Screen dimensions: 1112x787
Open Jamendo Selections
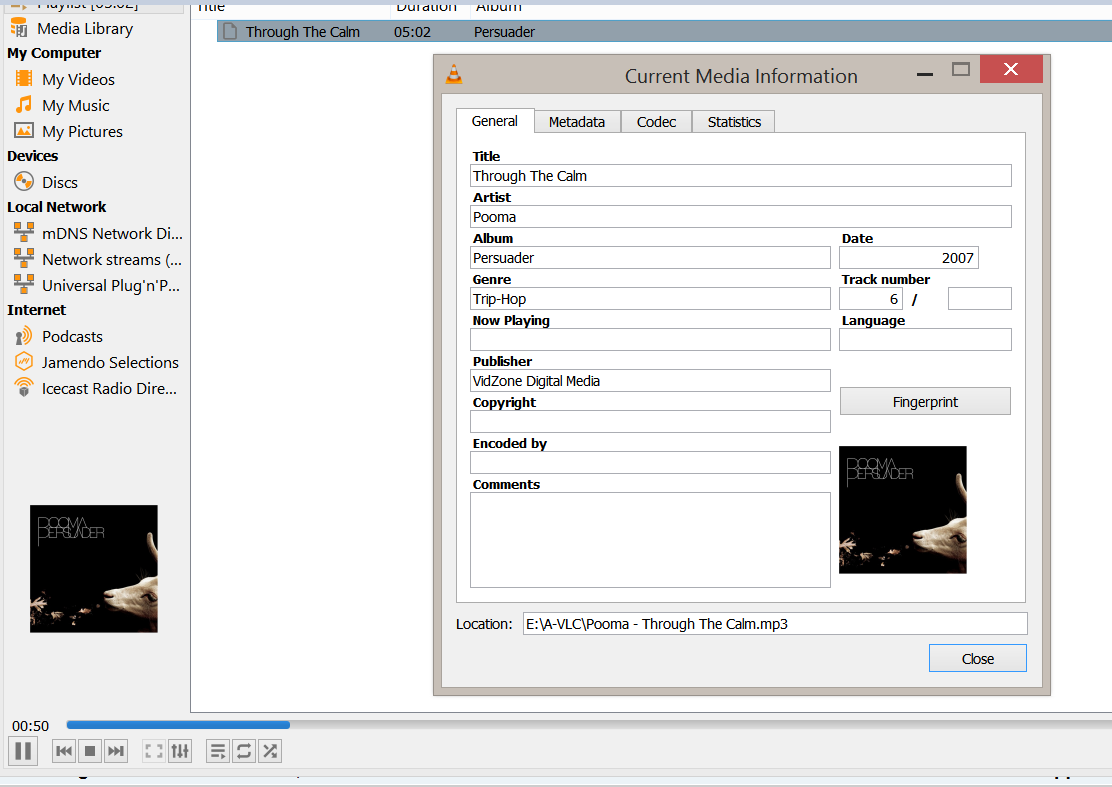96,362
